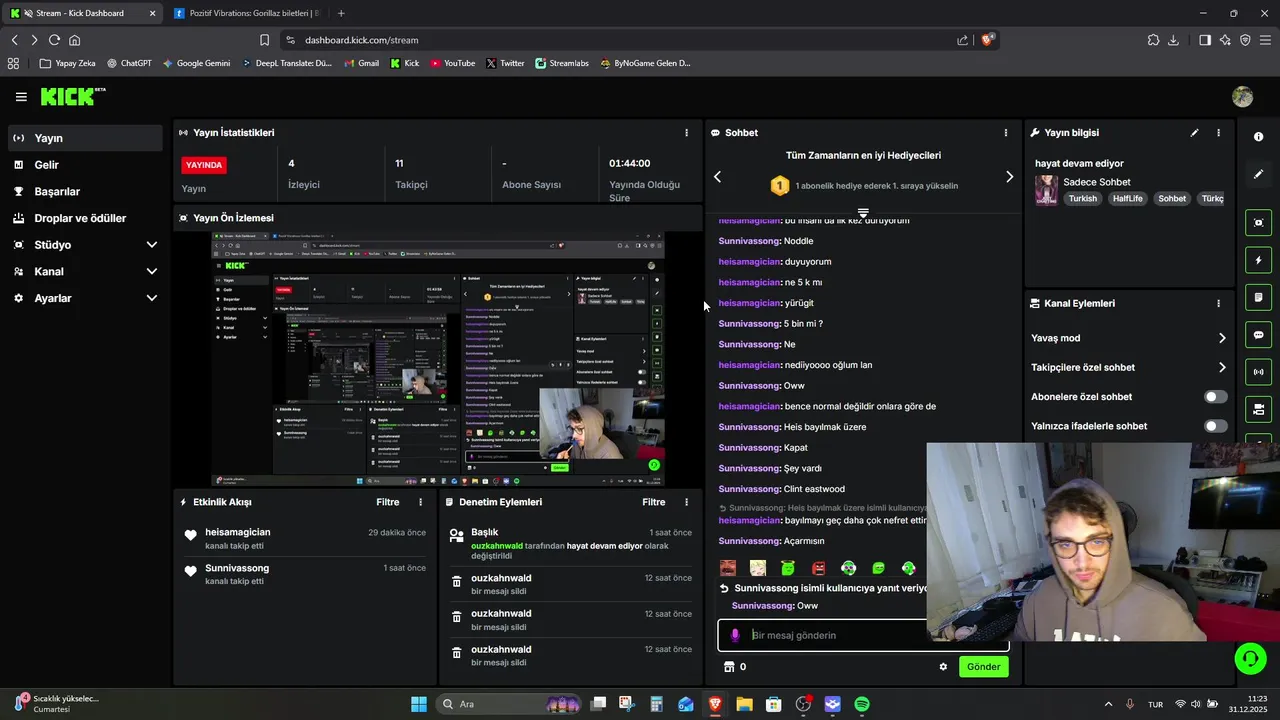Screen dimensions: 1280x720
Task: Select Başarılar in the sidebar
Action: [x=84, y=192]
